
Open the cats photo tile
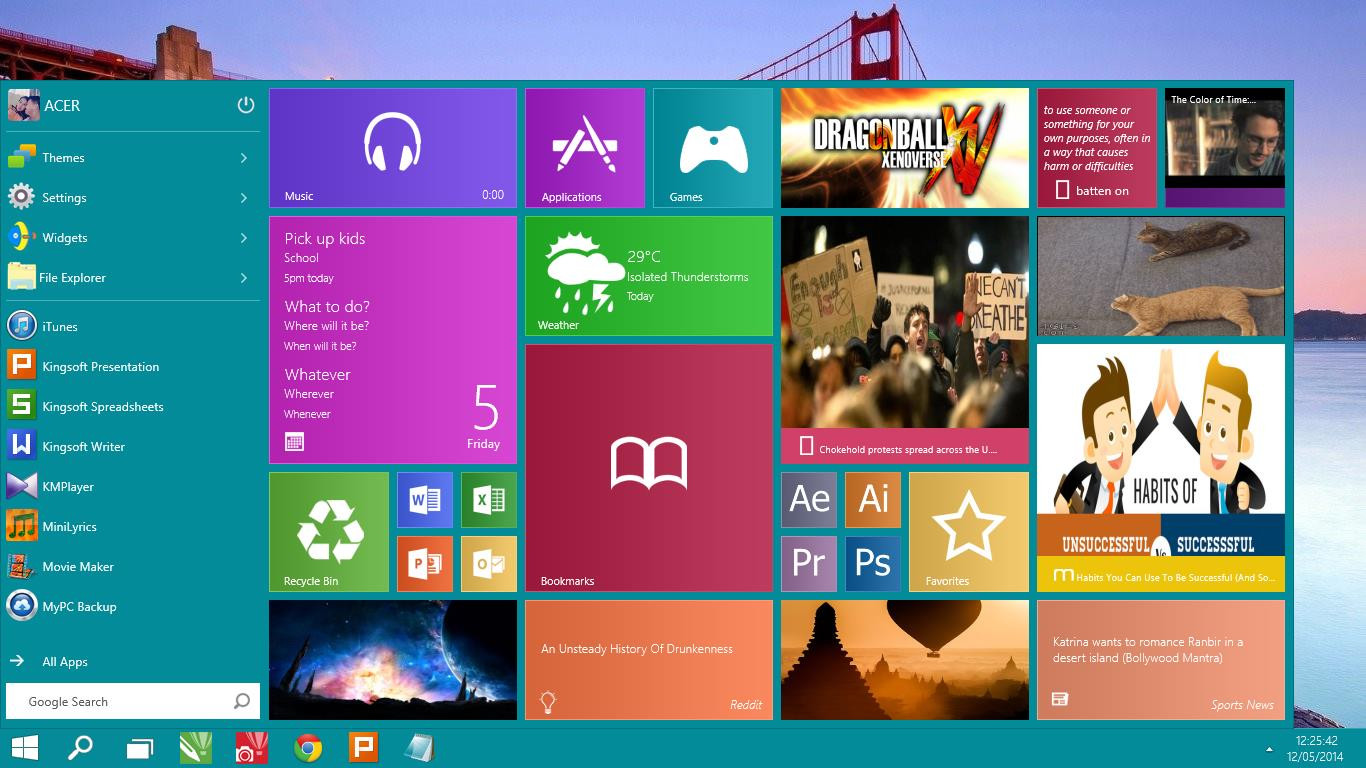point(1161,276)
